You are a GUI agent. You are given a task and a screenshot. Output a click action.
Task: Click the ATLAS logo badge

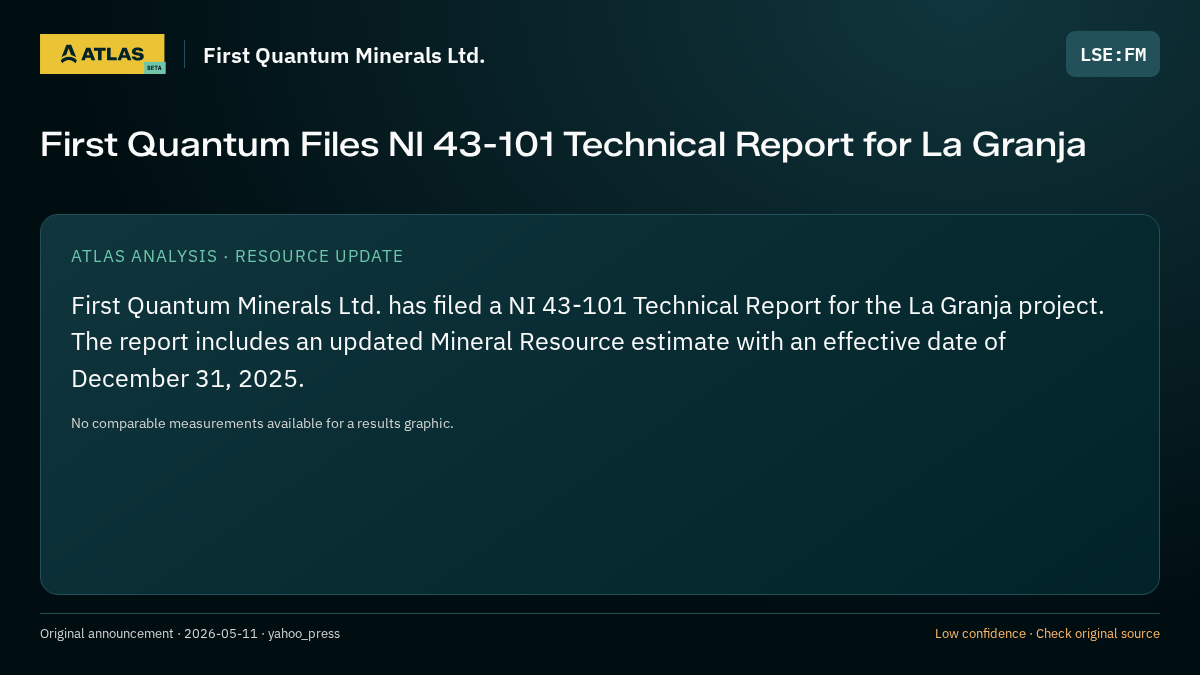[102, 54]
